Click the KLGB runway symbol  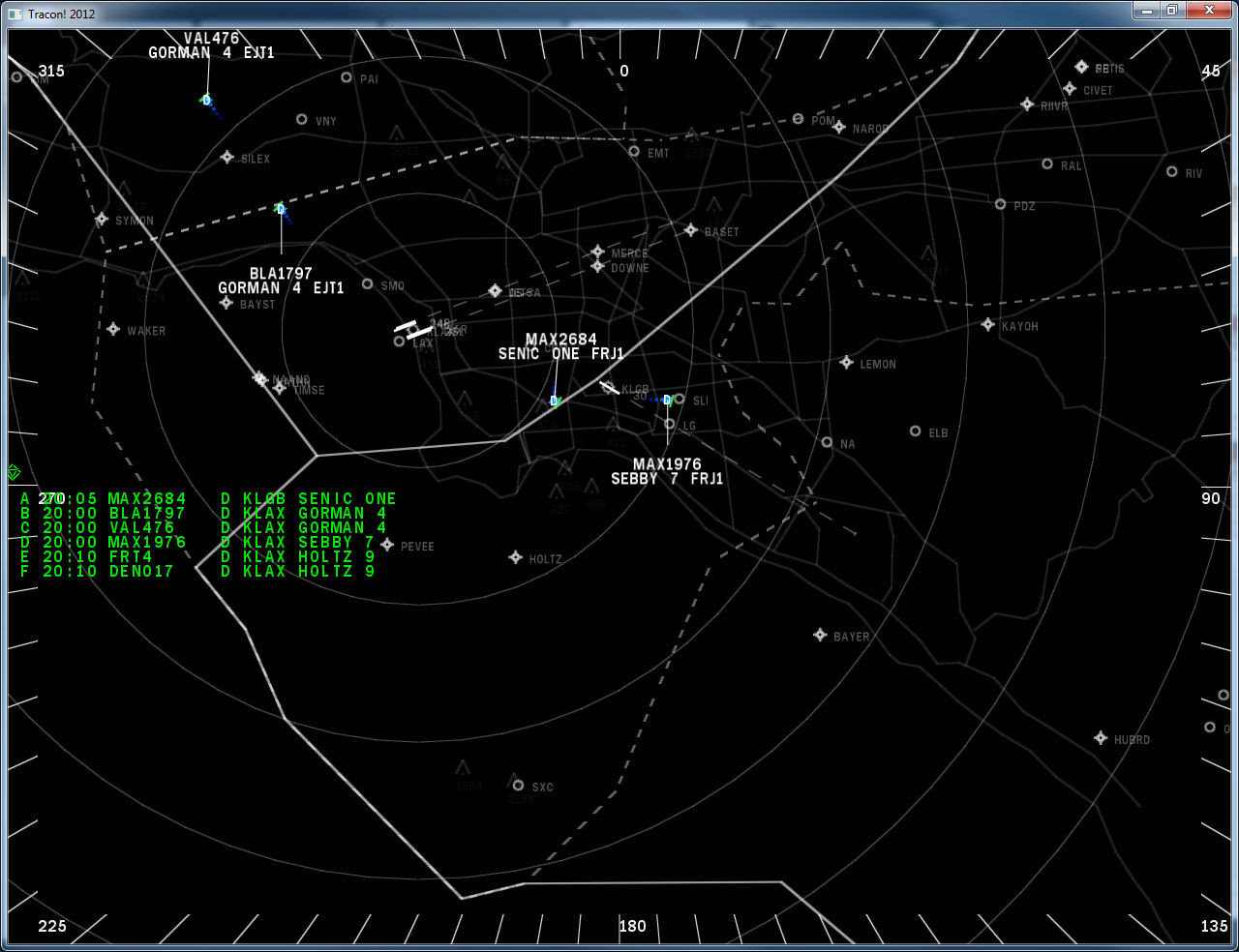(x=609, y=388)
